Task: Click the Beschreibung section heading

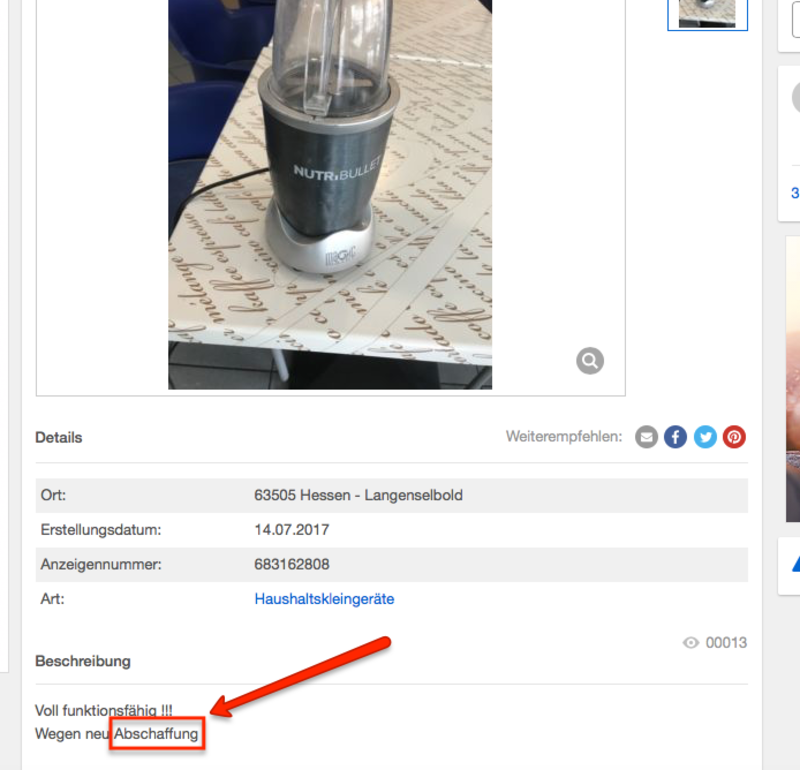Action: [83, 661]
